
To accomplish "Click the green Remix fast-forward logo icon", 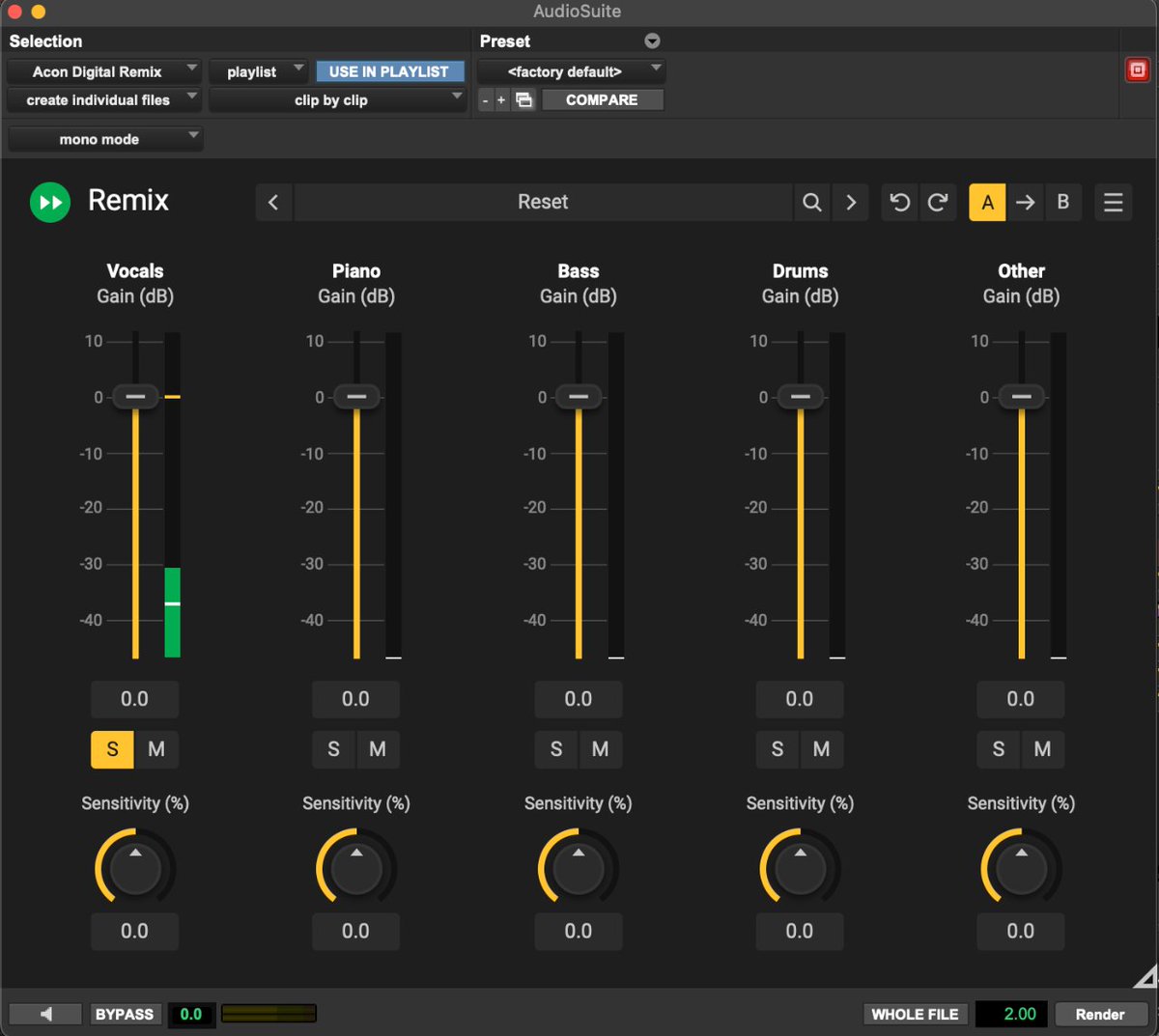I will pyautogui.click(x=50, y=203).
